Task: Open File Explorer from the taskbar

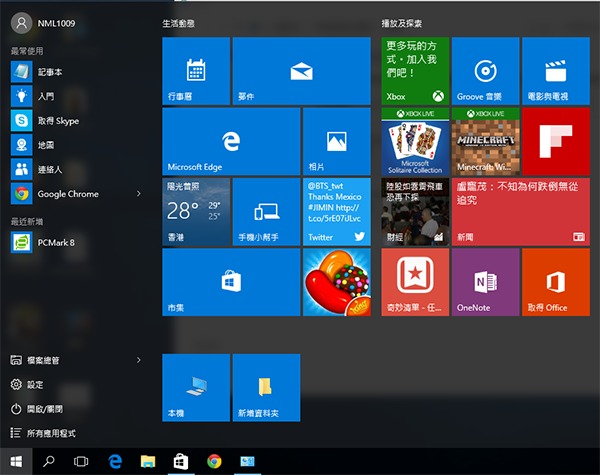Action: (x=148, y=462)
